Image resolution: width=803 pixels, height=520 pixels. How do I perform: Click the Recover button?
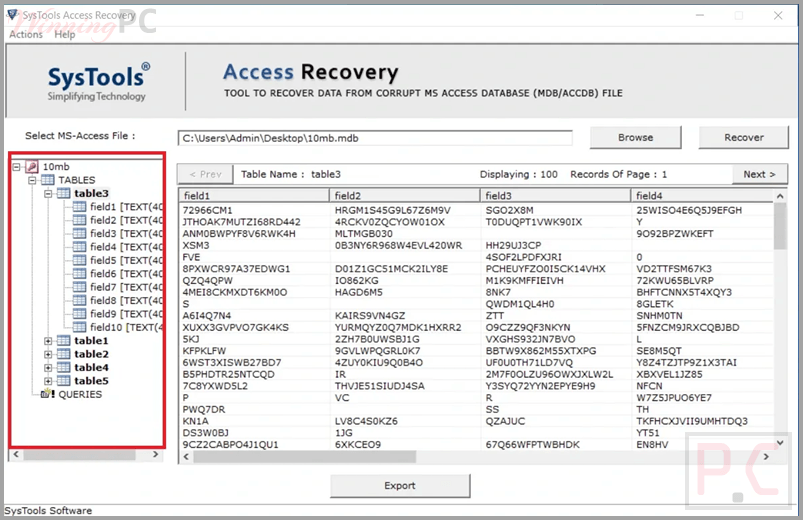[744, 137]
